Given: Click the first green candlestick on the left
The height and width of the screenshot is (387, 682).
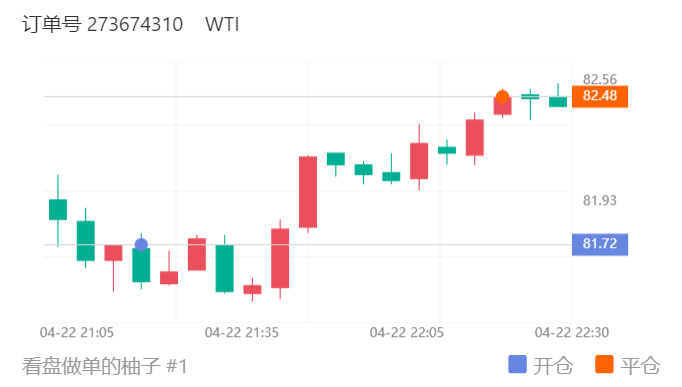Looking at the screenshot, I should (58, 210).
